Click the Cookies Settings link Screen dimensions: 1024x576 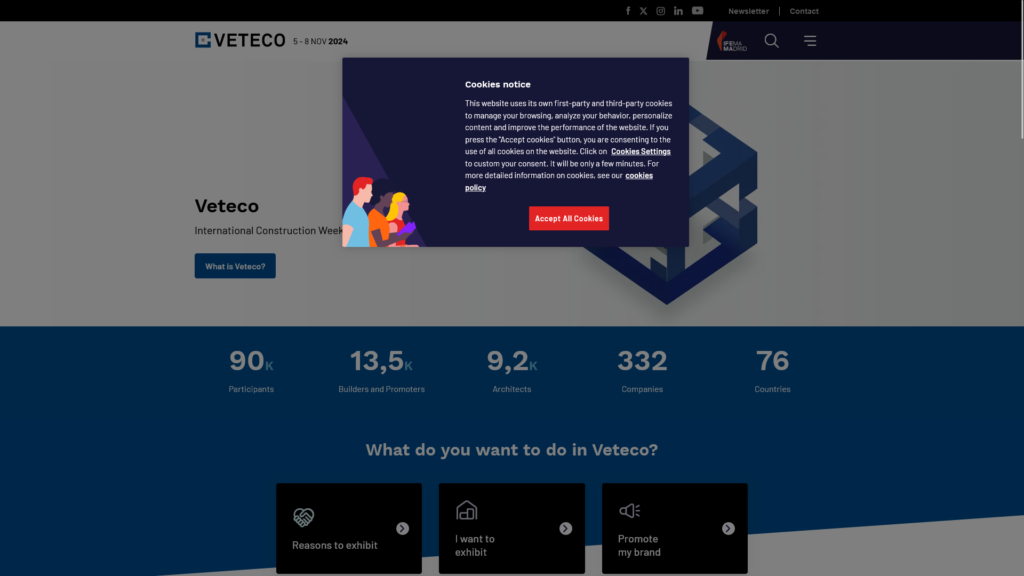click(641, 152)
